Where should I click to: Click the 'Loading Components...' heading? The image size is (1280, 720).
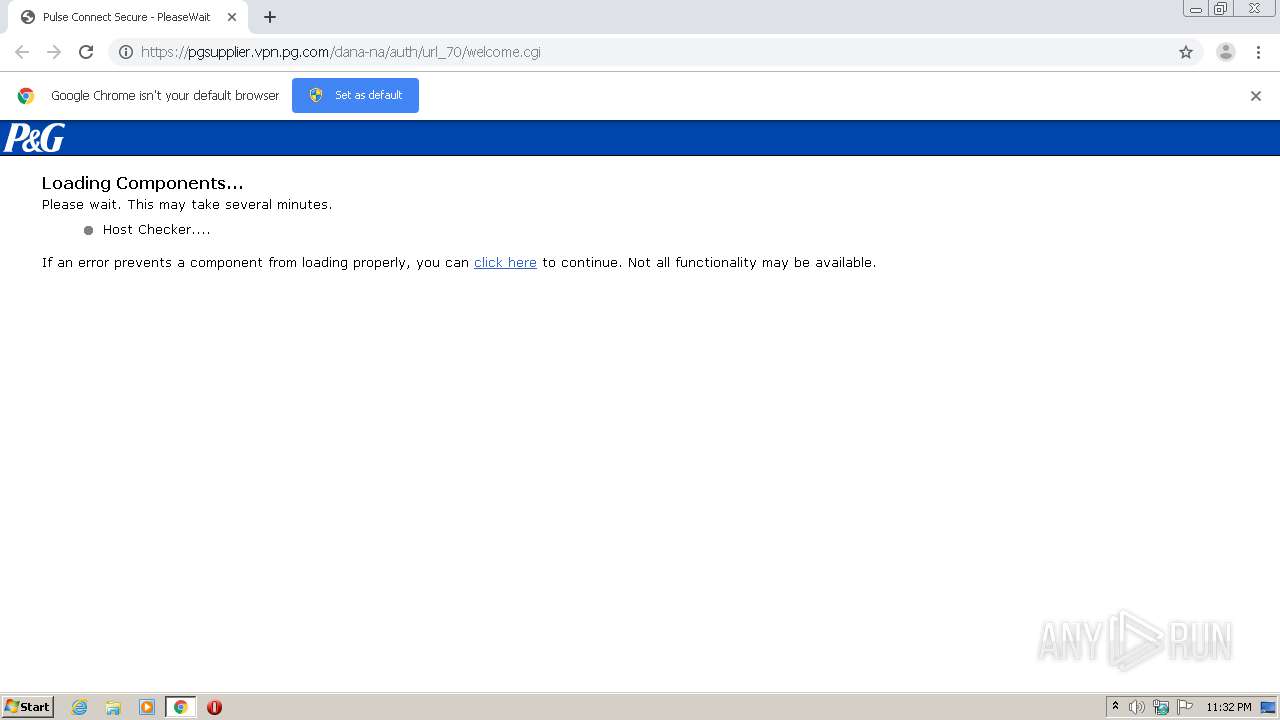142,183
